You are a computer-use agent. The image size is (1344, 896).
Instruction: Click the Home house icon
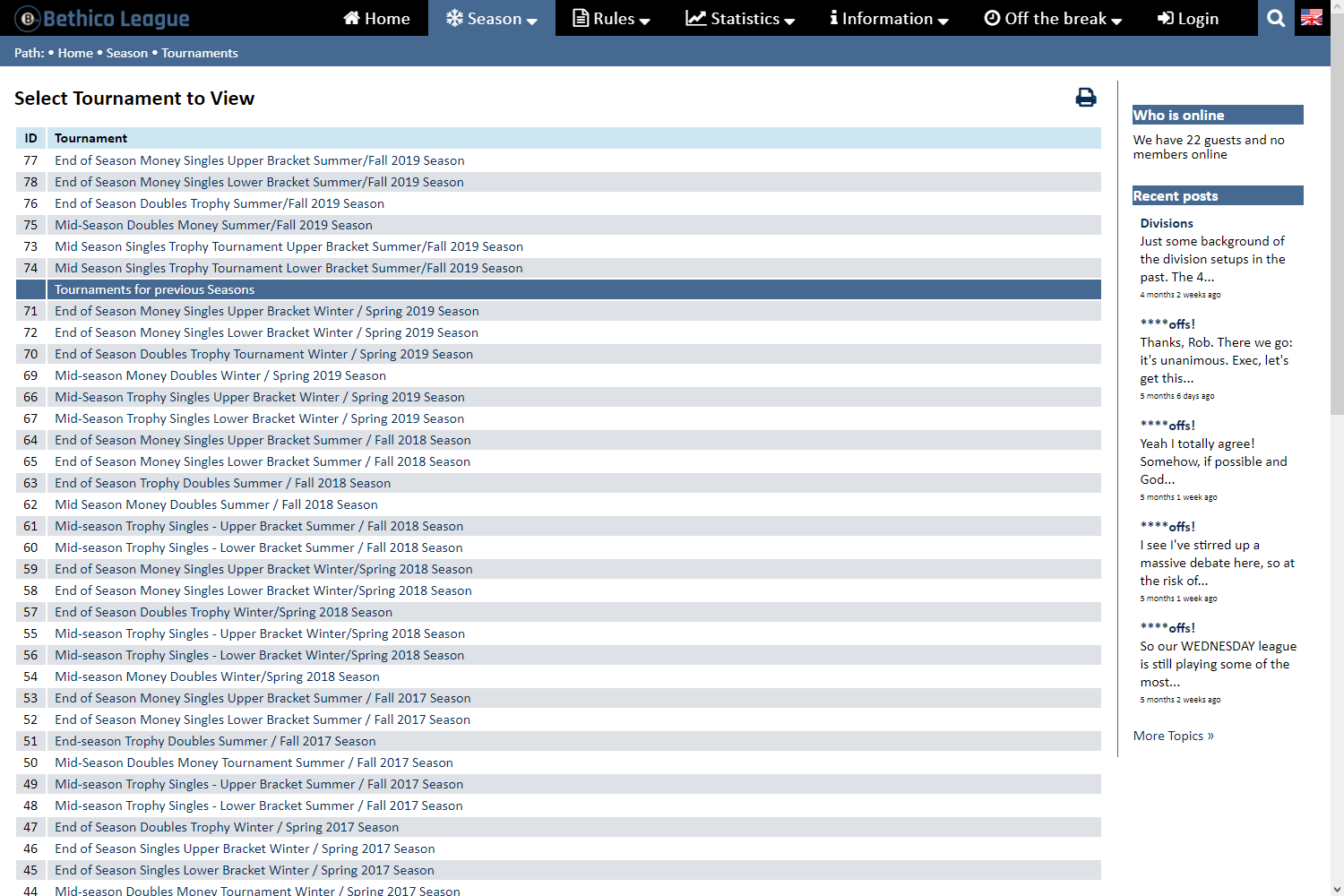coord(351,18)
